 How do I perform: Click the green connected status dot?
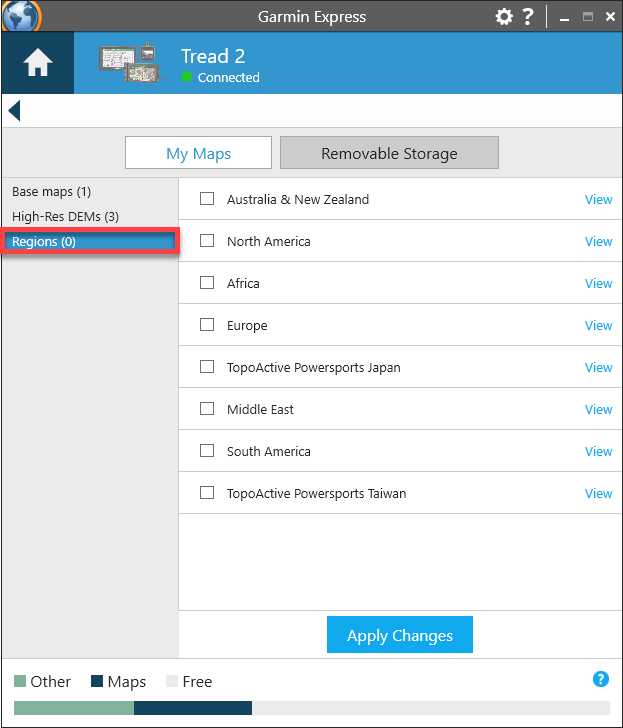coord(186,77)
